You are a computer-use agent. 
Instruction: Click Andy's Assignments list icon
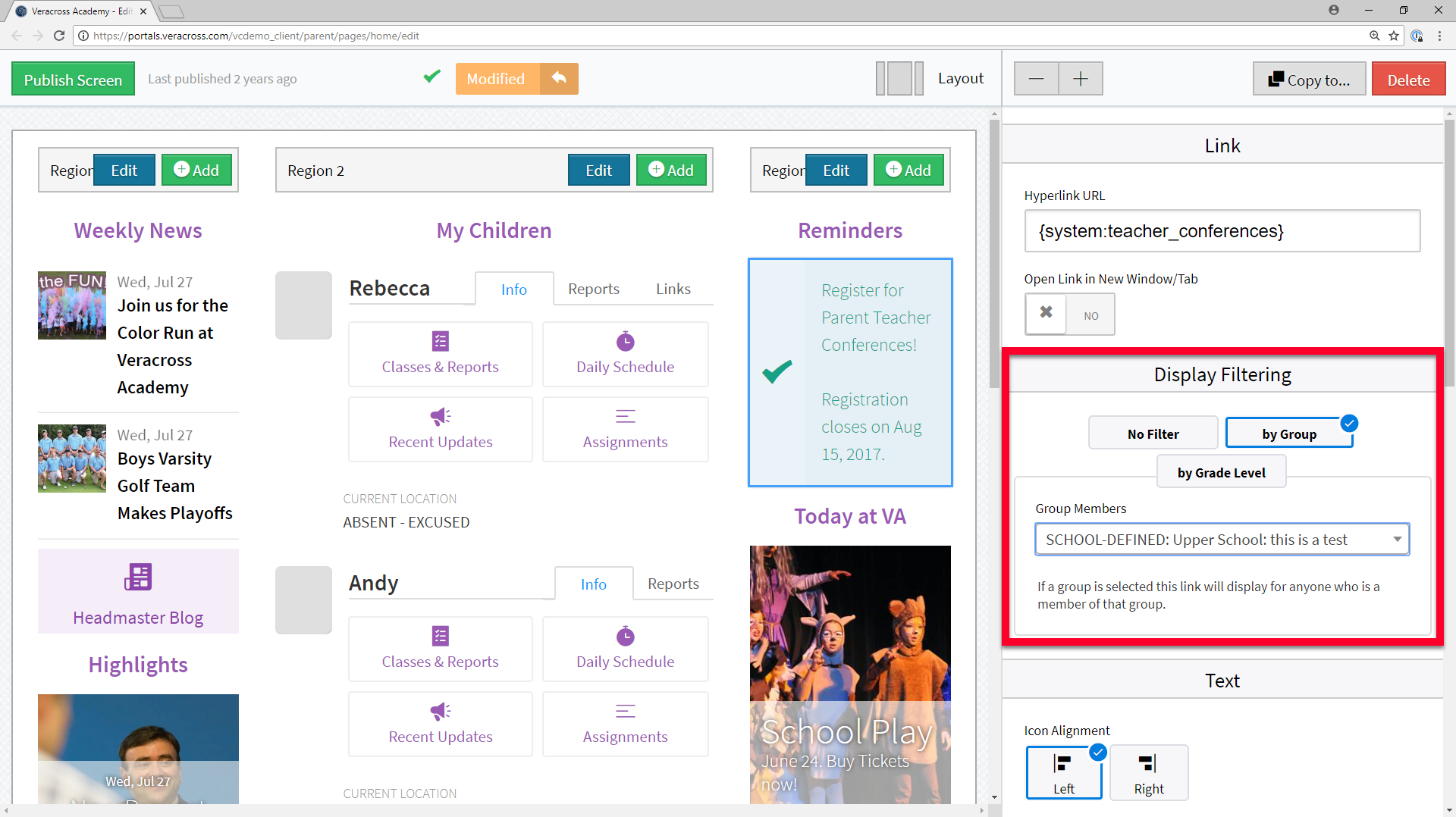tap(625, 711)
